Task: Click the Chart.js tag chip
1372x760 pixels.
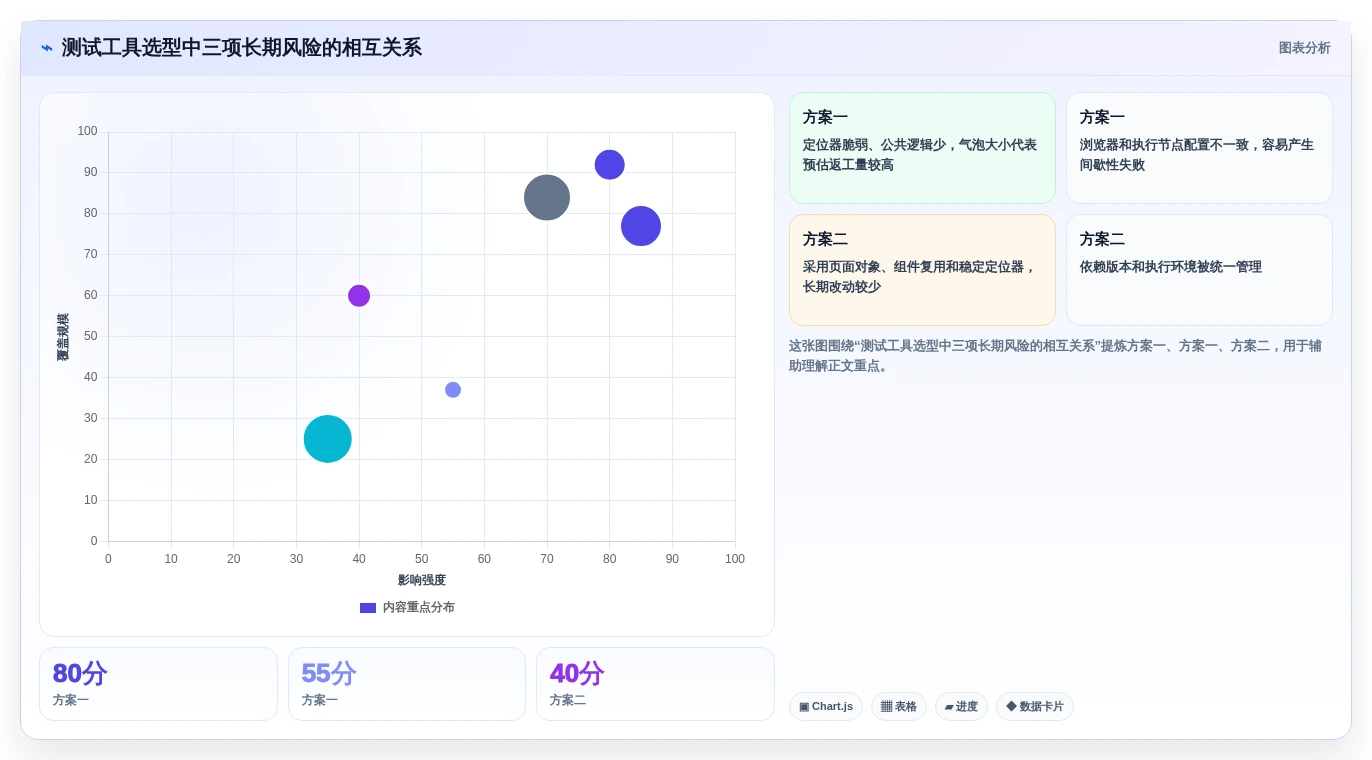Action: coord(826,707)
